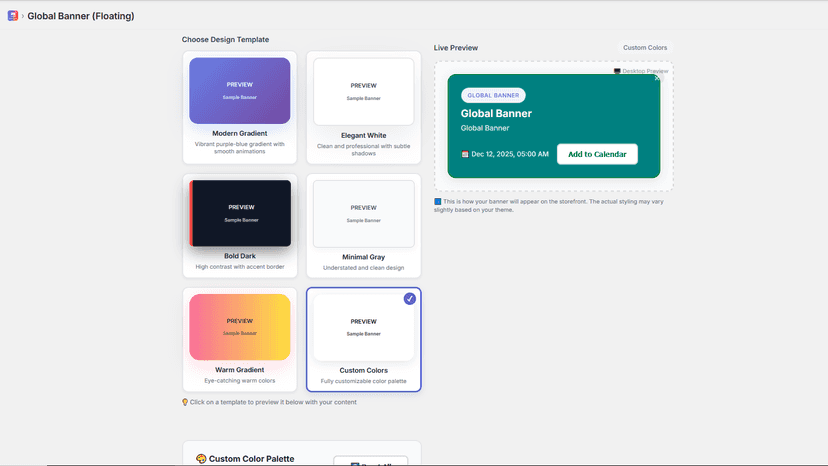Click the lightbulb tip icon under the templates
The image size is (828, 466).
click(x=185, y=402)
